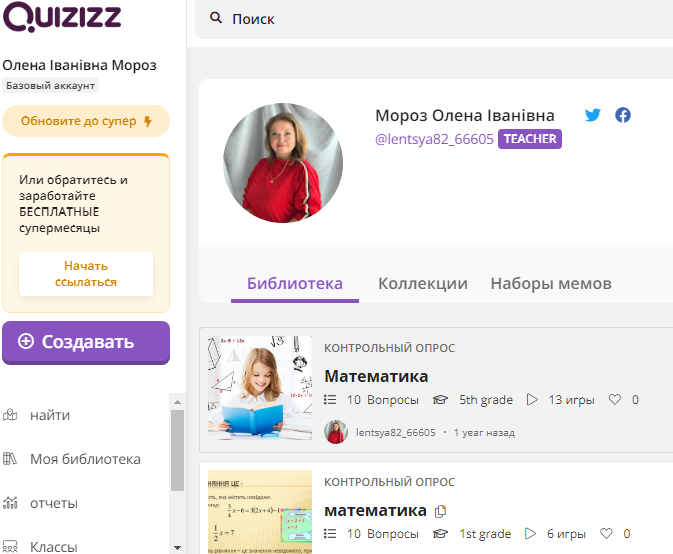Image resolution: width=673 pixels, height=554 pixels.
Task: Click the lightning bolt upgrade icon
Action: click(x=148, y=121)
